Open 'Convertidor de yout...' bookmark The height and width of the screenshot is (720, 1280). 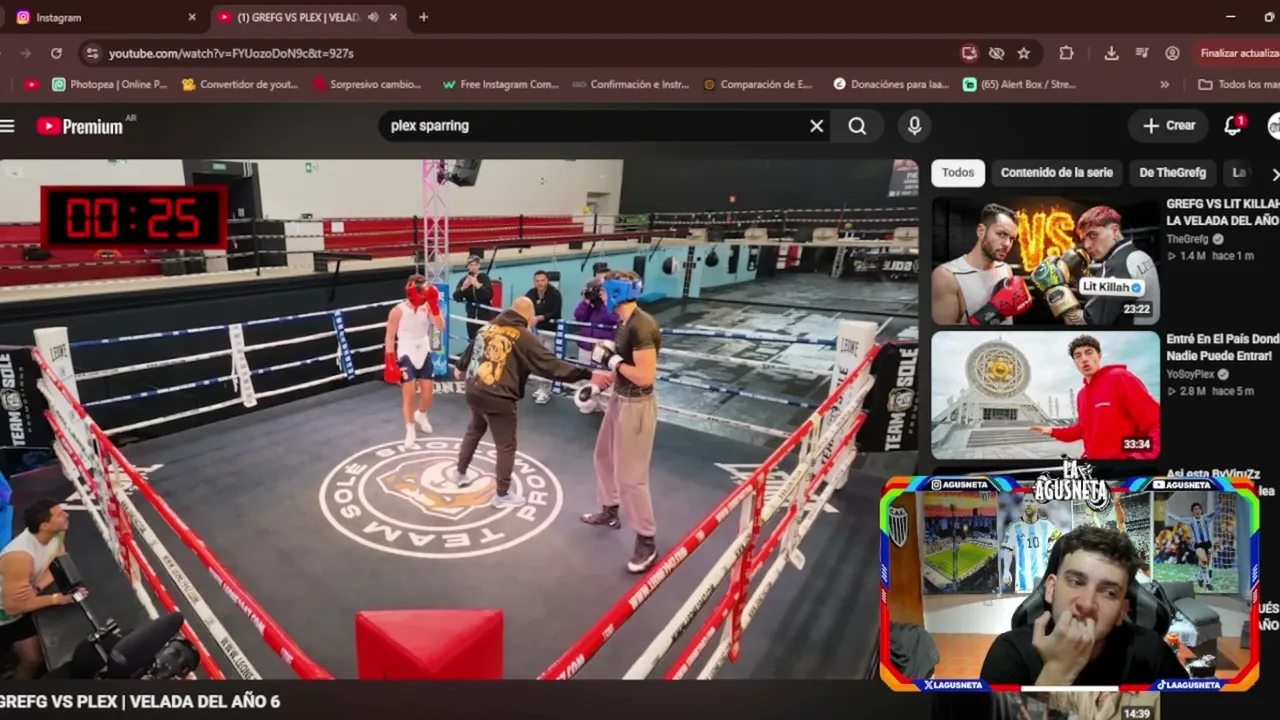pos(240,85)
